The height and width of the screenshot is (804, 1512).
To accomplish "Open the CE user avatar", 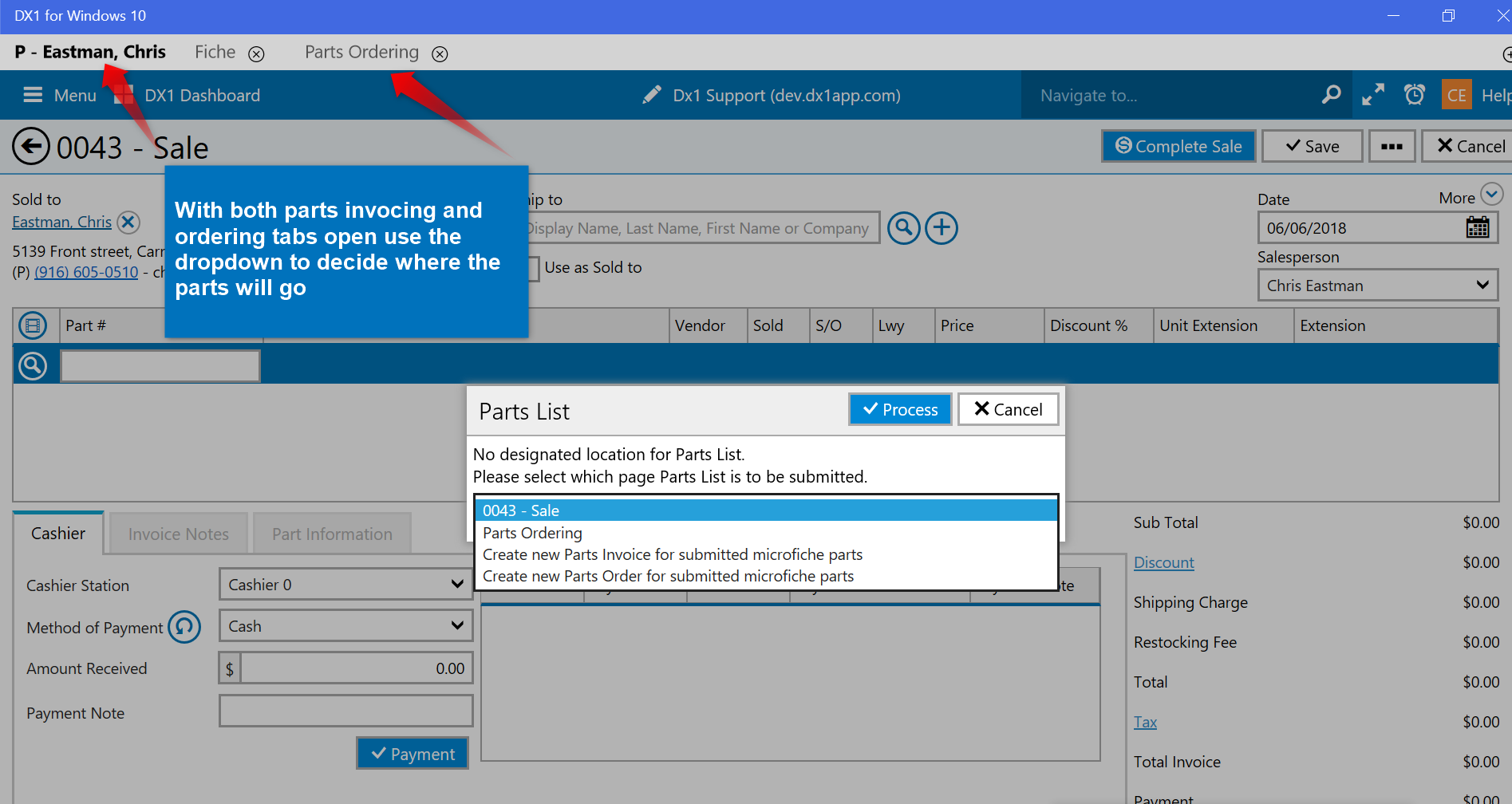I will (x=1457, y=95).
